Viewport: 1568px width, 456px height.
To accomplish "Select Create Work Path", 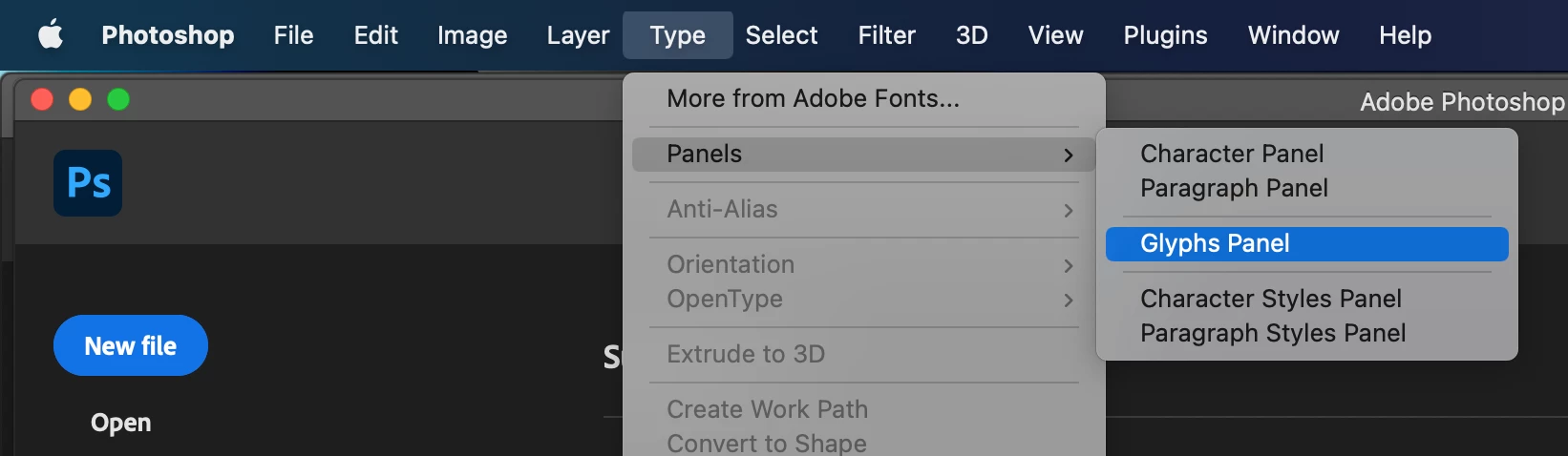I will (863, 409).
